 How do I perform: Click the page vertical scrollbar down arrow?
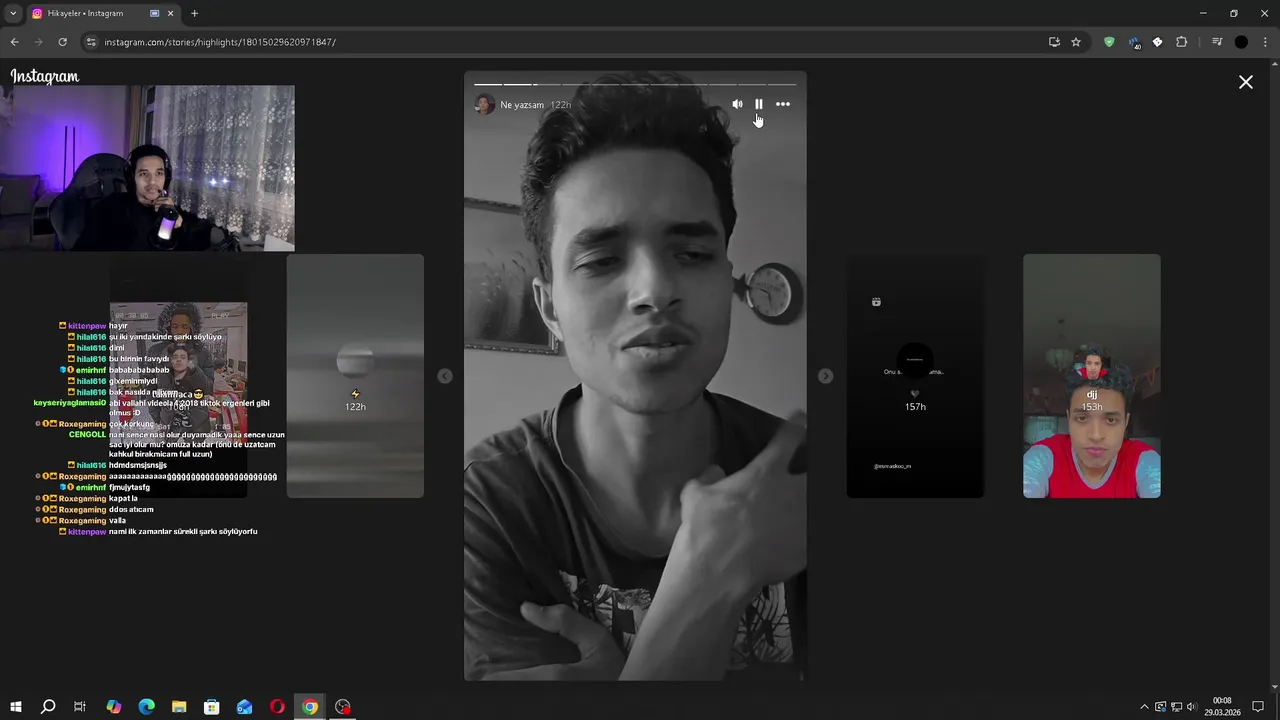[1274, 687]
